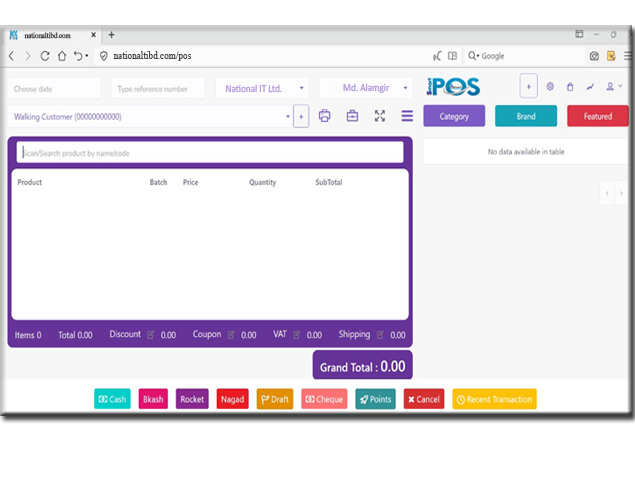Edit the VAT amount icon
Image resolution: width=635 pixels, height=486 pixels.
pos(297,335)
